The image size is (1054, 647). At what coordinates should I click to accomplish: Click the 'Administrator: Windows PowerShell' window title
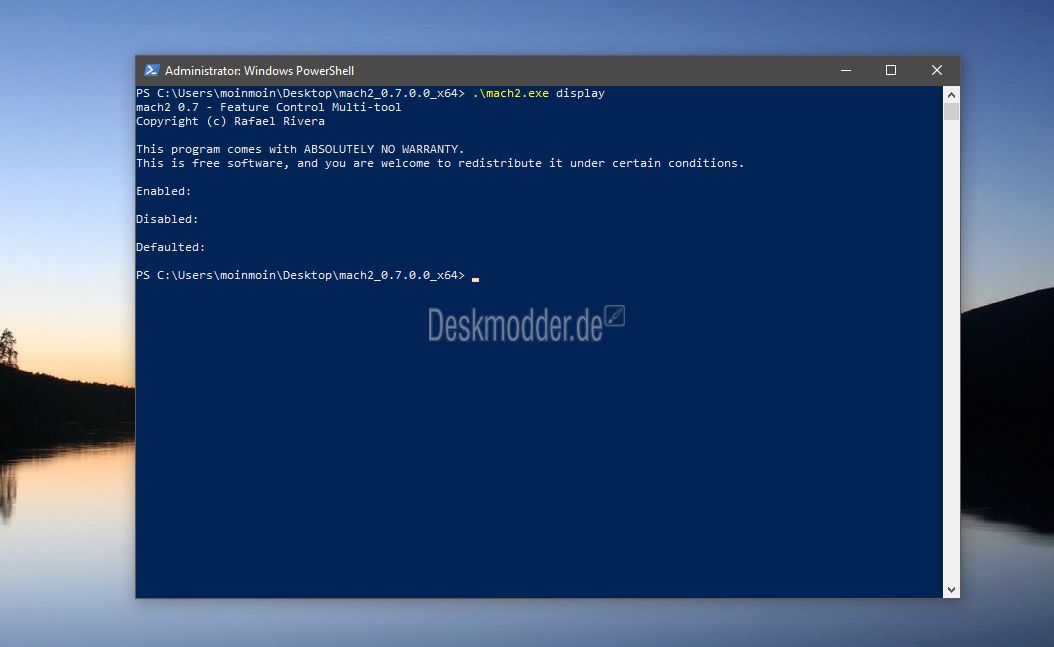click(x=259, y=71)
